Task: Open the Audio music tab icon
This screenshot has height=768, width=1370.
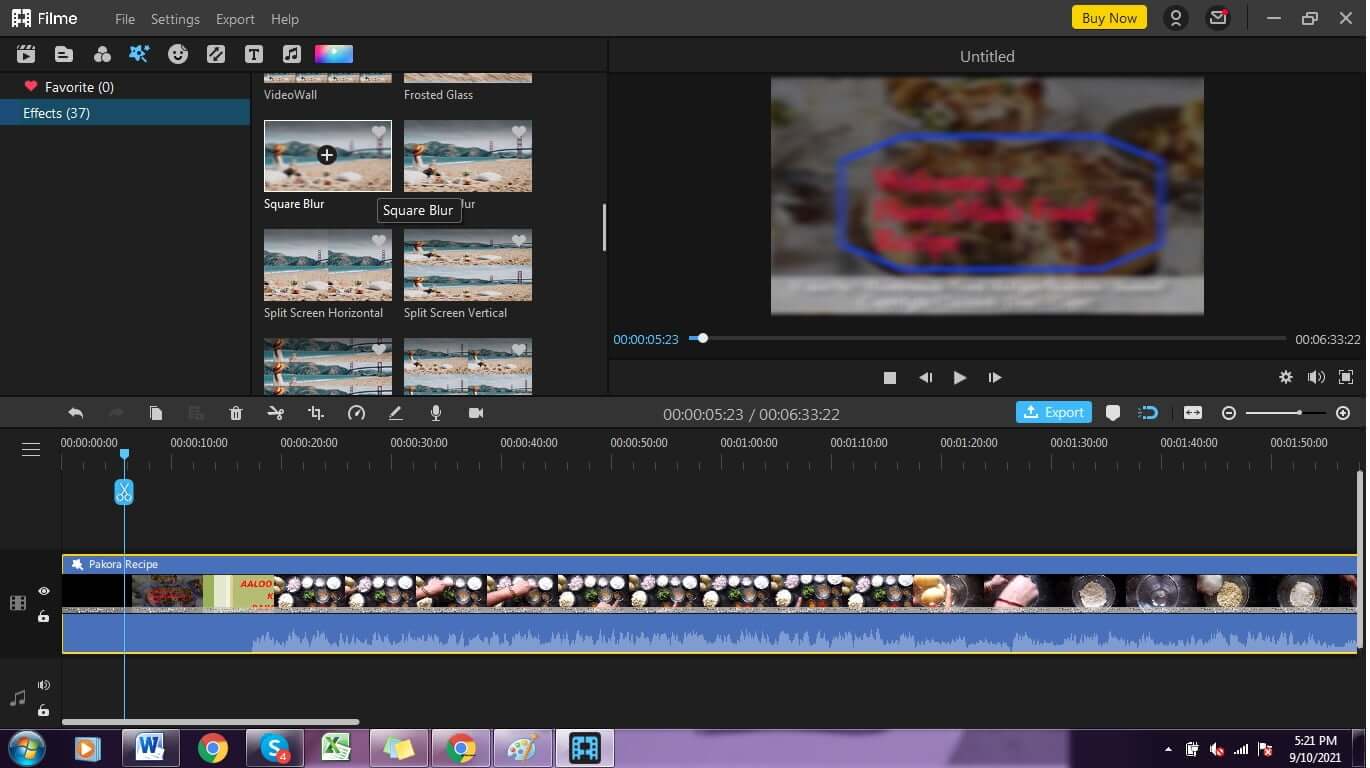Action: (x=291, y=54)
